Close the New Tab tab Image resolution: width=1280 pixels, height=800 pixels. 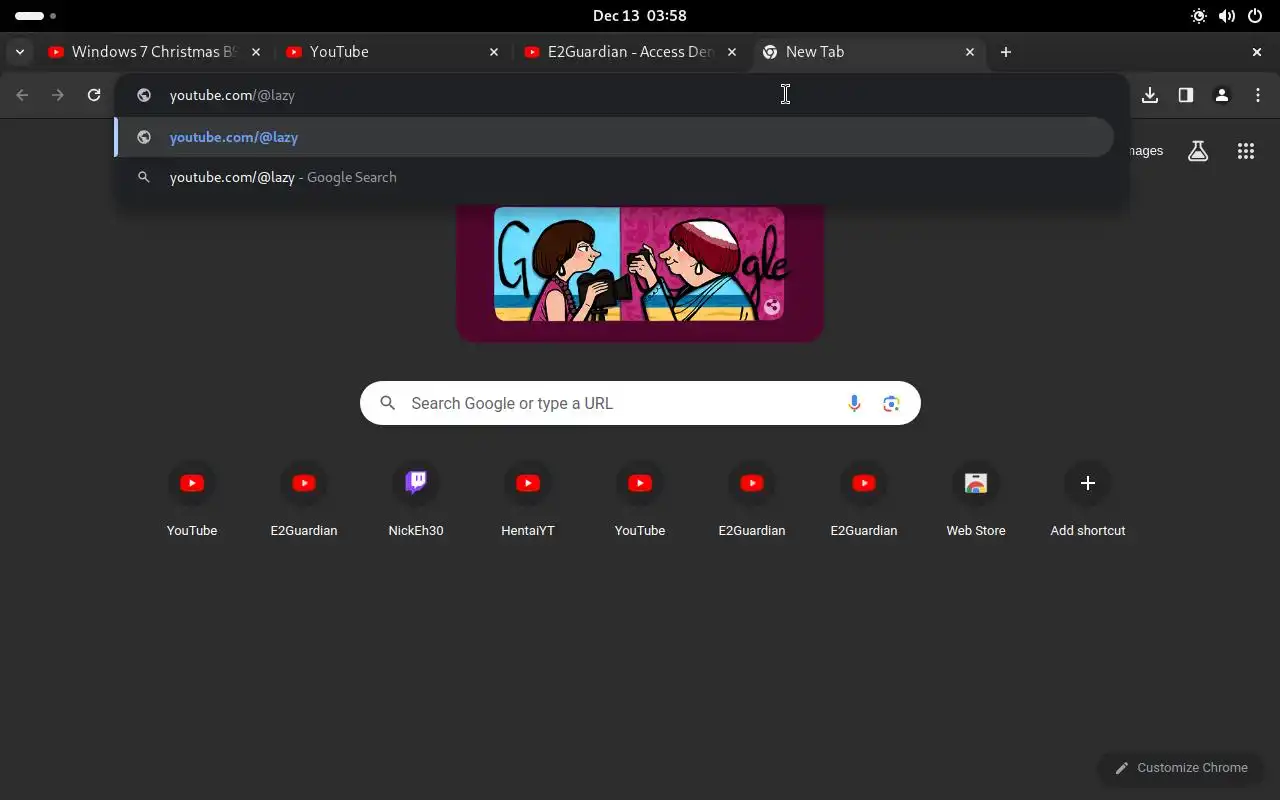[x=970, y=52]
